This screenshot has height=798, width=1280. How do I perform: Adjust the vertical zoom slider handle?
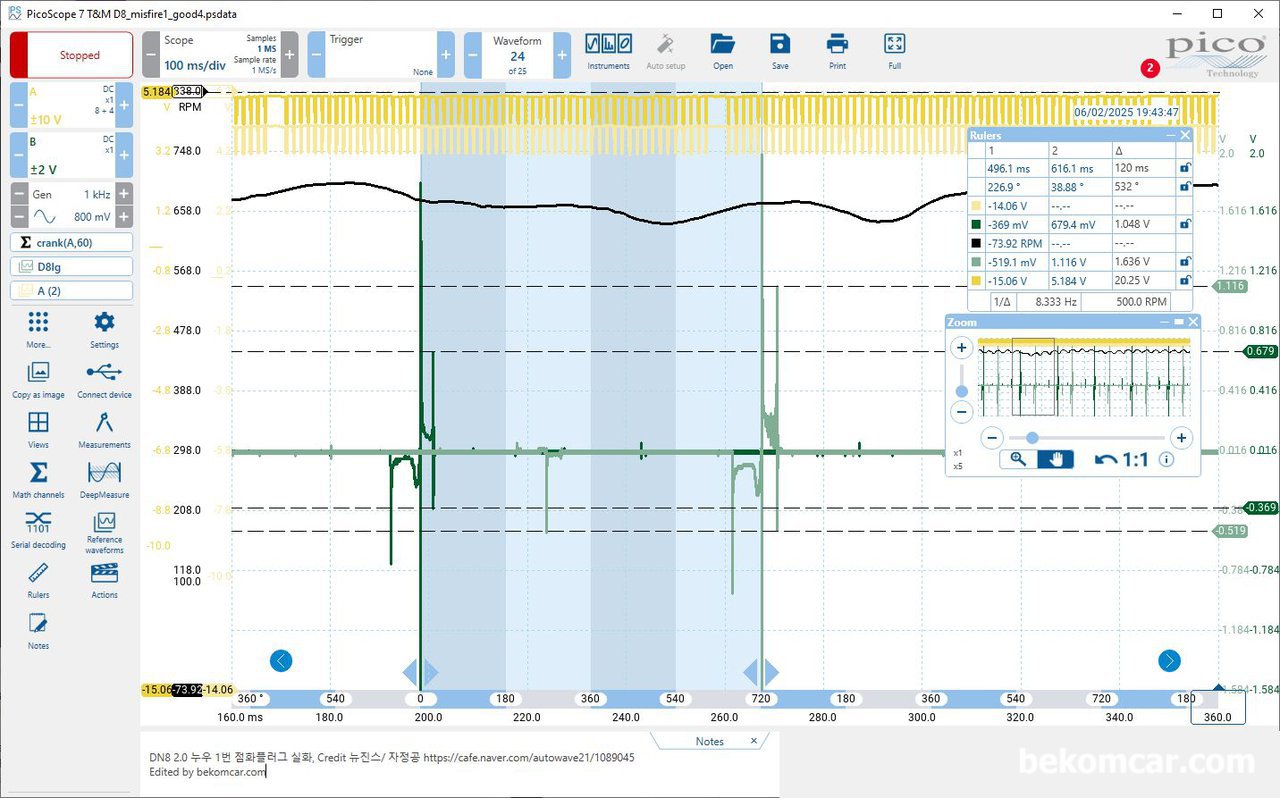pyautogui.click(x=961, y=391)
